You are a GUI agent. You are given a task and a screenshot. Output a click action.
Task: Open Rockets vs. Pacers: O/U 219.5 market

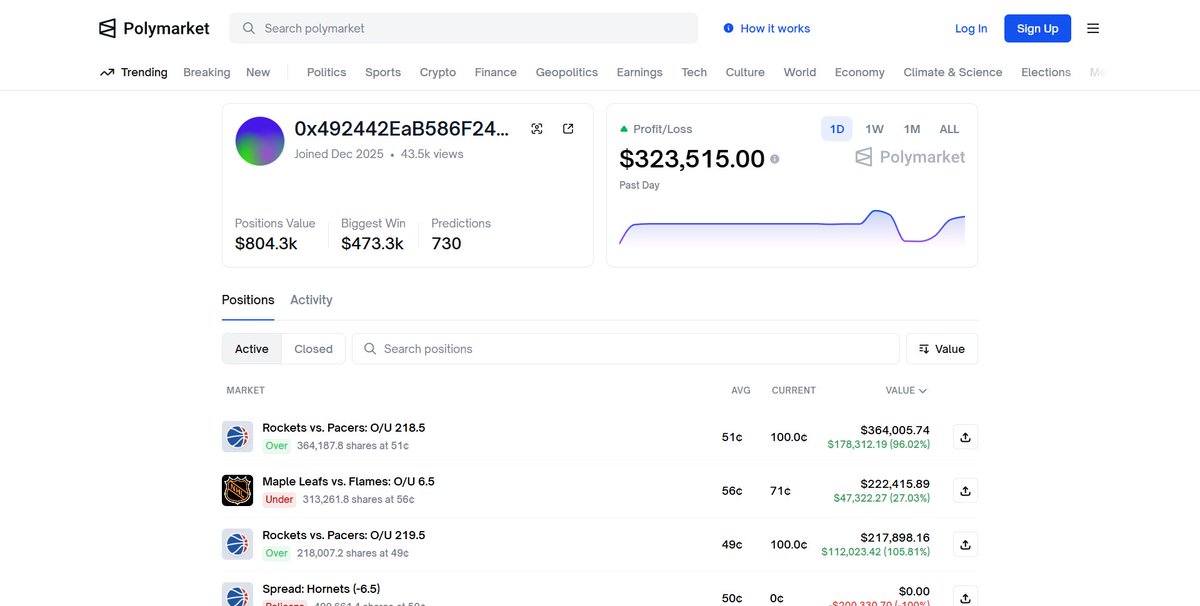[344, 535]
